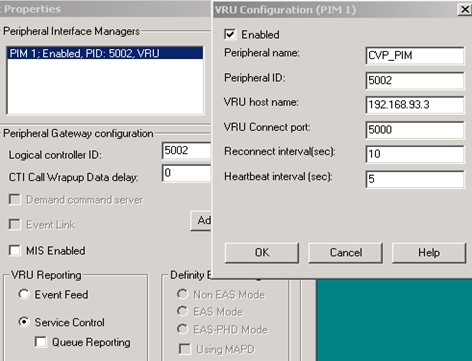Enable the Queue Reporting checkbox
The image size is (472, 361).
coord(41,342)
